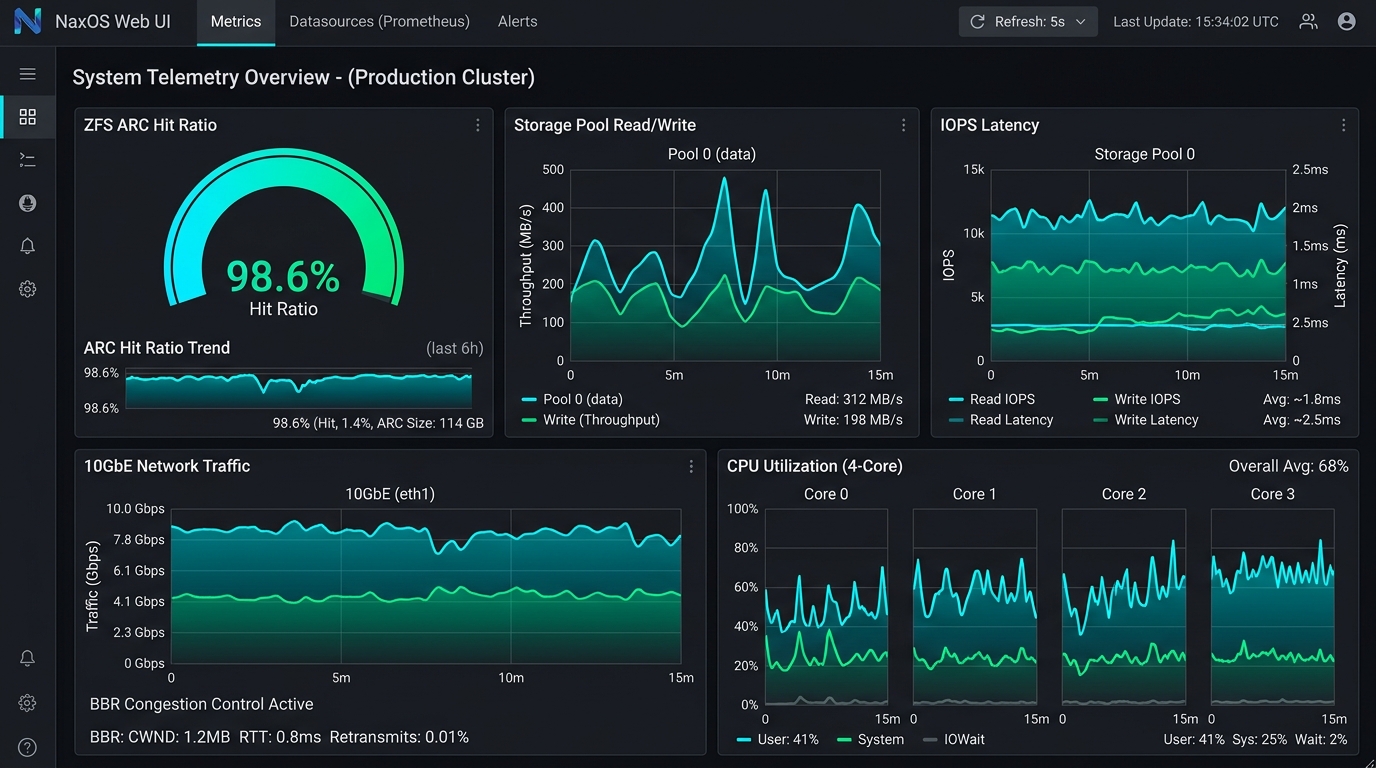1376x768 pixels.
Task: Switch to the Datasources (Prometheus) tab
Action: tap(379, 21)
